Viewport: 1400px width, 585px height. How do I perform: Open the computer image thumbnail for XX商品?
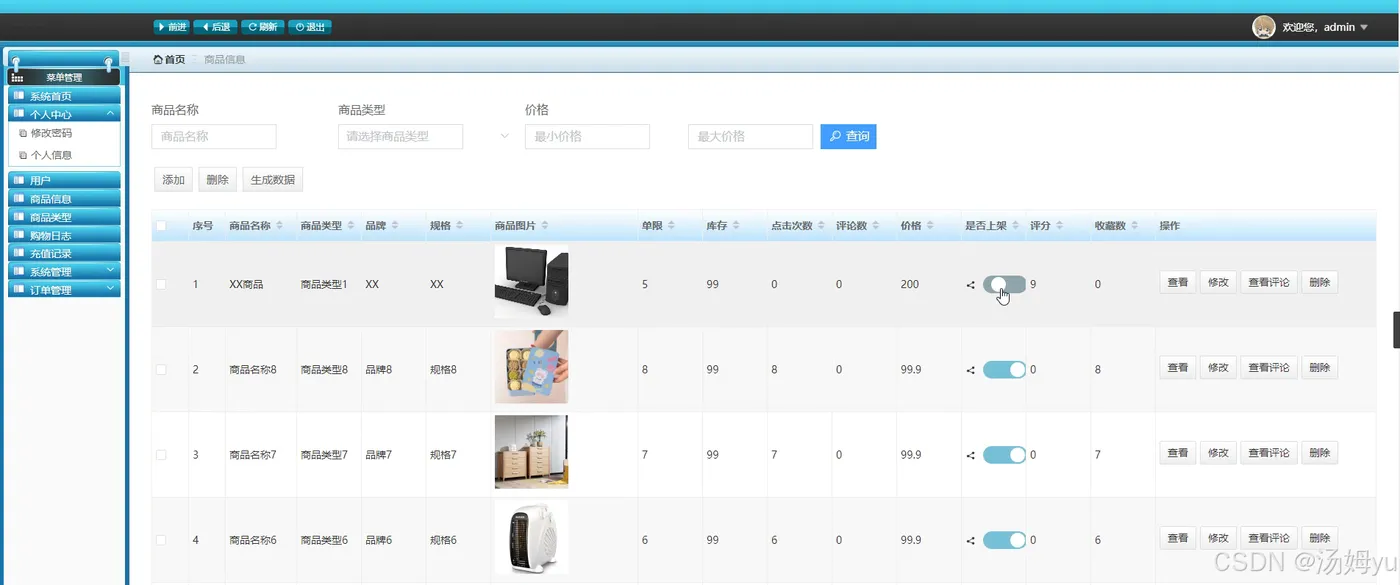[x=531, y=282]
